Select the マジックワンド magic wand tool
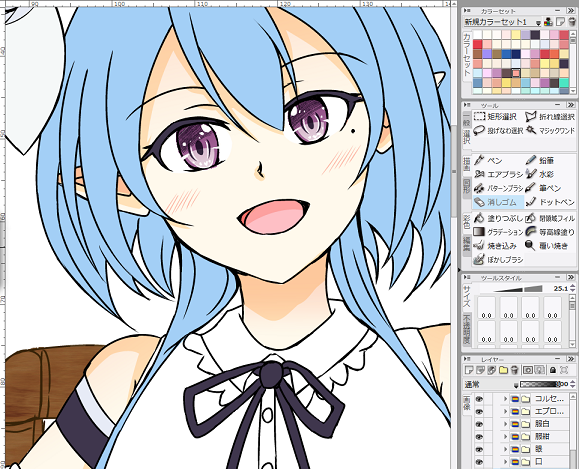This screenshot has height=469, width=579. click(x=550, y=130)
